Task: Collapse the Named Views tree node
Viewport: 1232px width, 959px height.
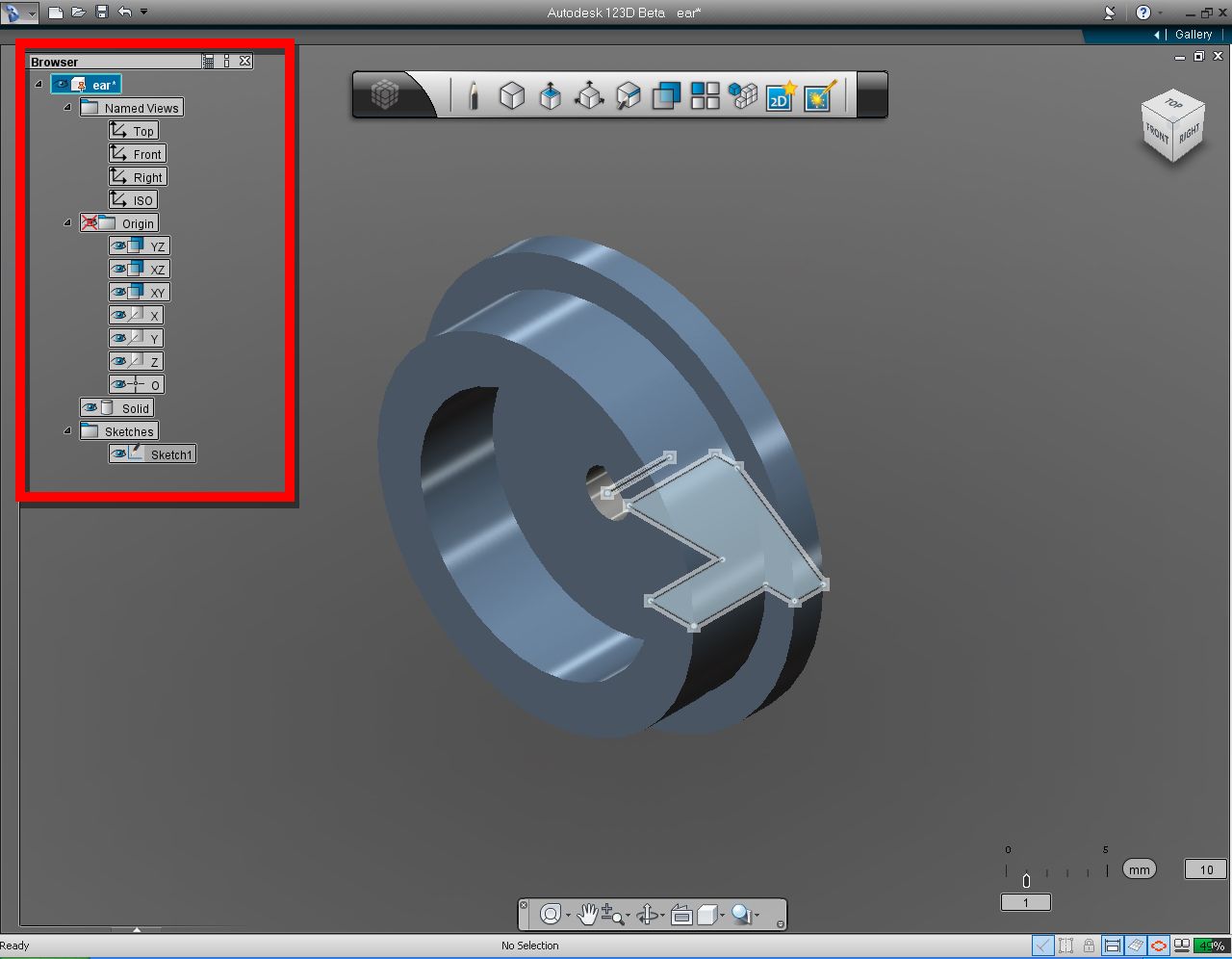Action: (67, 108)
